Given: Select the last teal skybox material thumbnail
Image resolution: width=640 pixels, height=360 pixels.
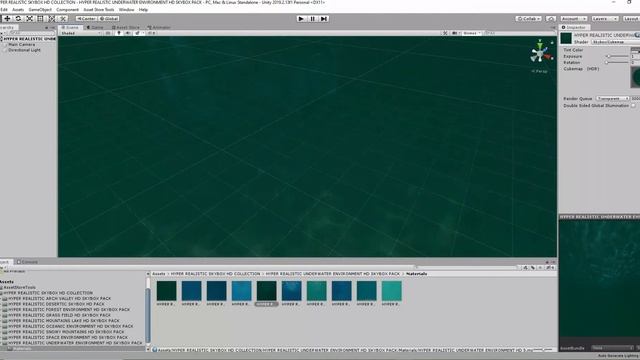Looking at the screenshot, I should (391, 291).
